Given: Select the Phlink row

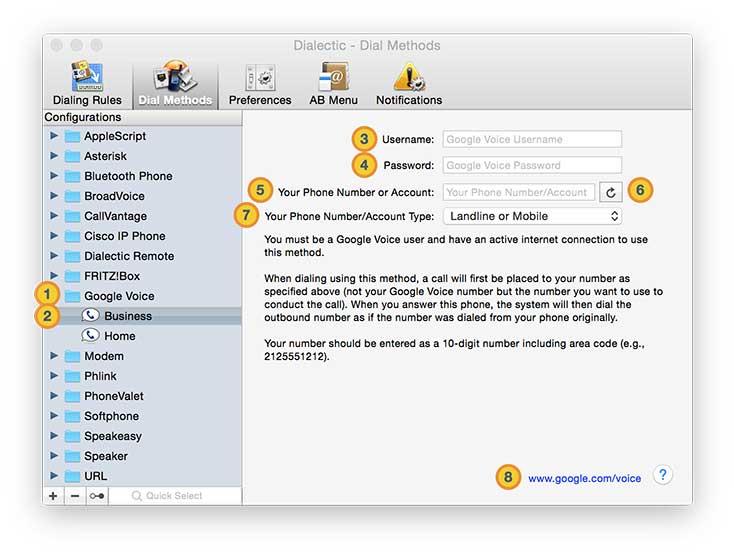Looking at the screenshot, I should pyautogui.click(x=142, y=376).
